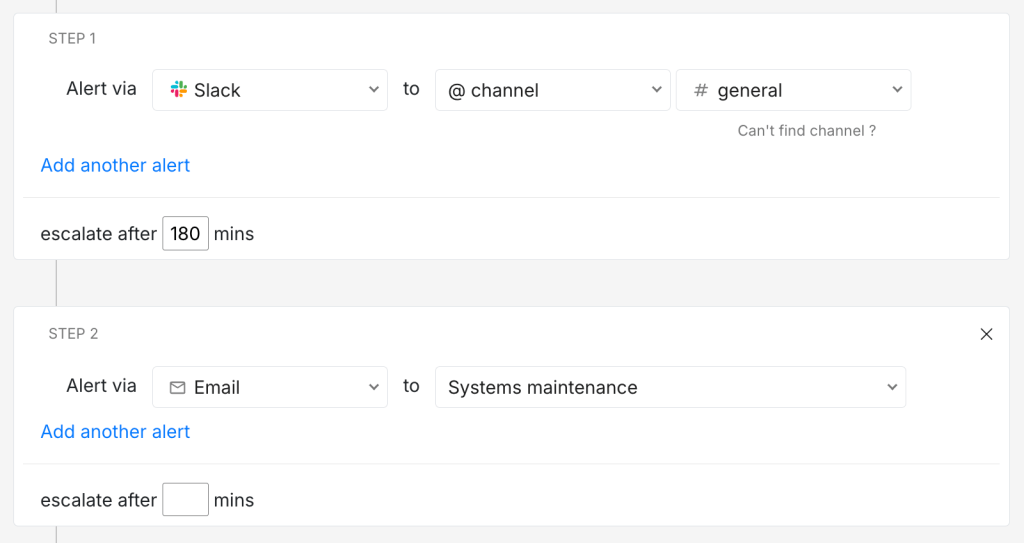Click the chevron arrow on the general channel selector
Screen dimensions: 1024x543
[x=896, y=90]
